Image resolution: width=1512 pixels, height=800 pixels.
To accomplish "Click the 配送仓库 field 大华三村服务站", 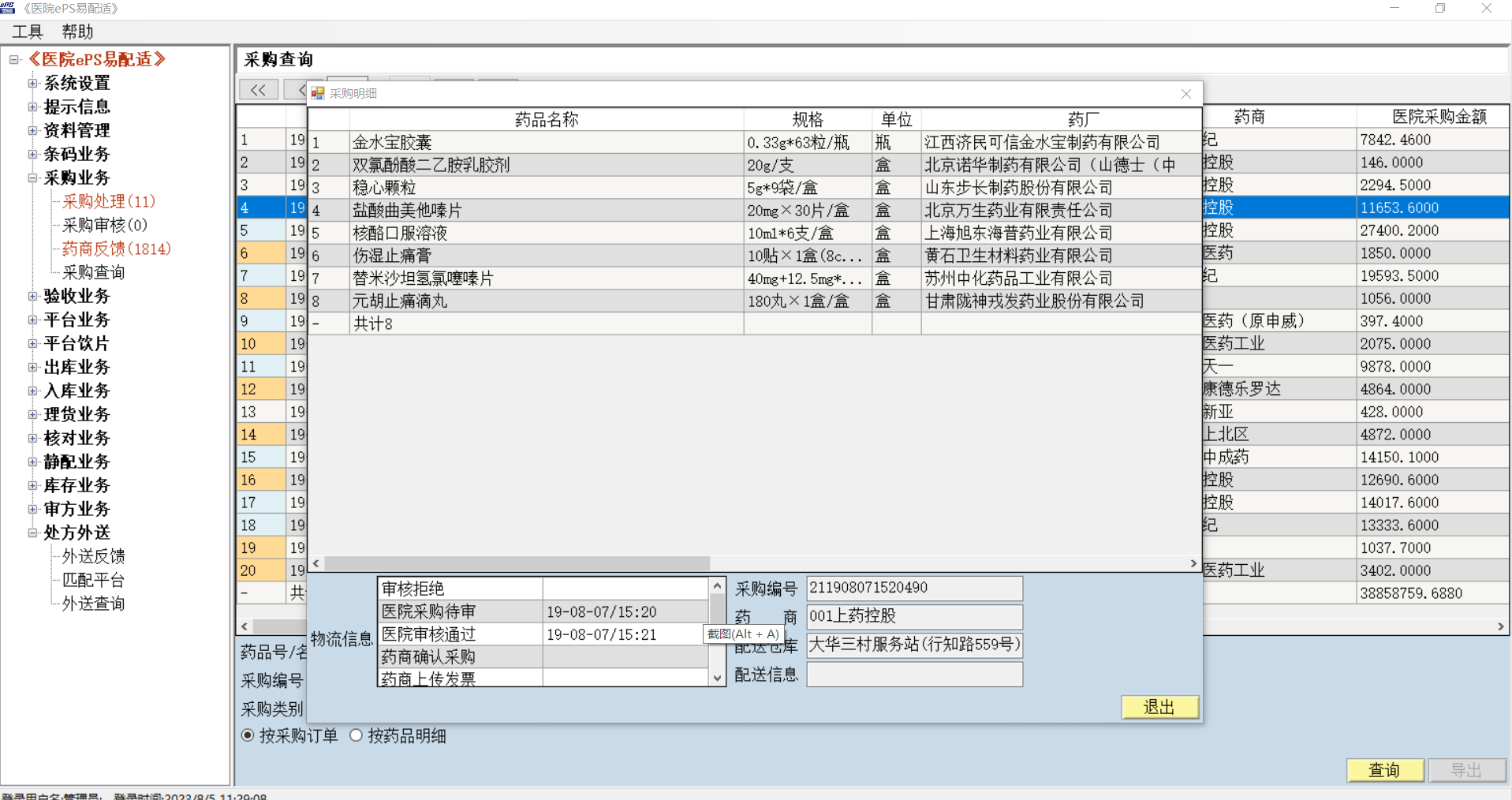I will 914,645.
